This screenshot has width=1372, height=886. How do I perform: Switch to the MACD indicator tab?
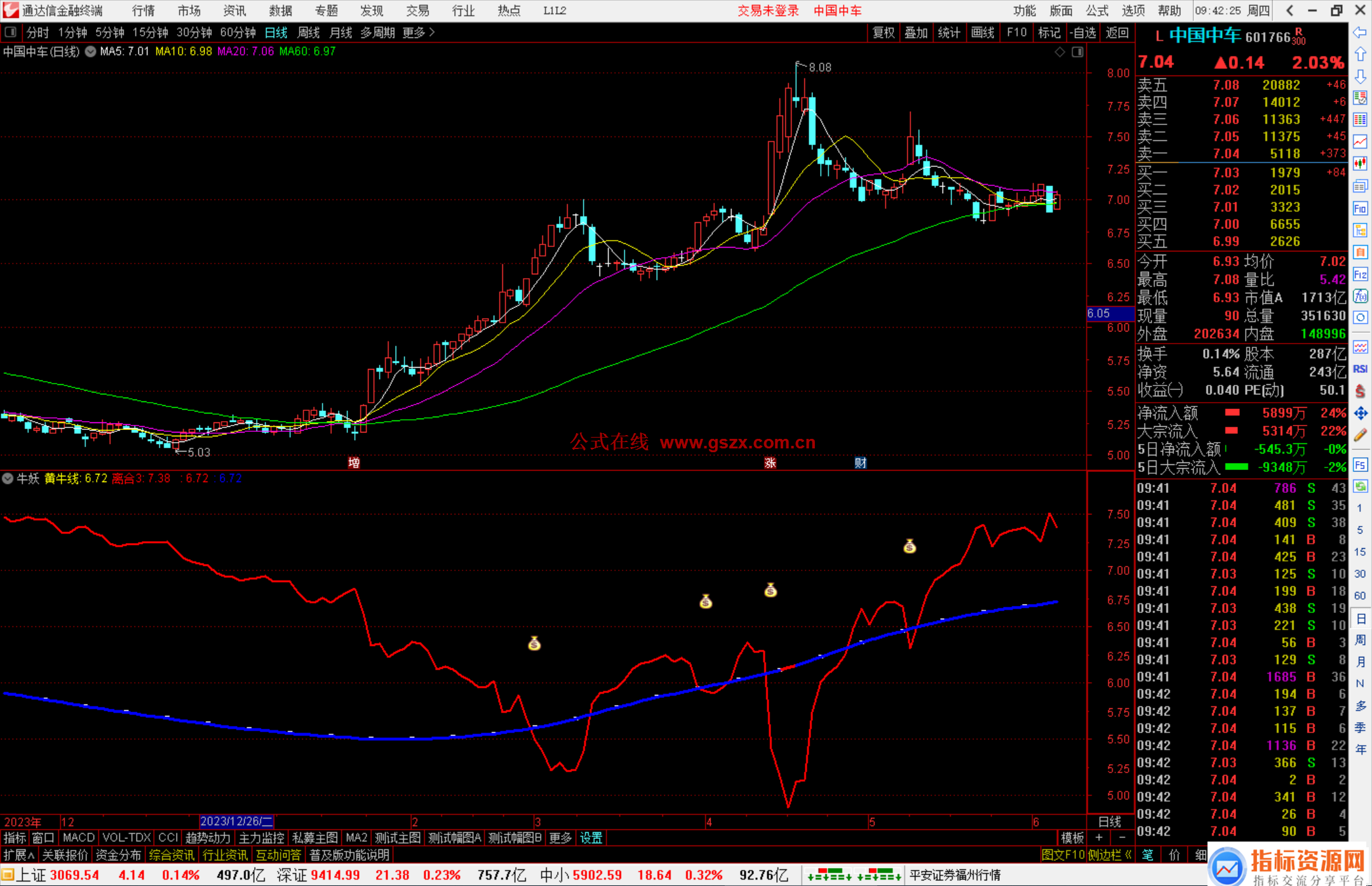click(79, 838)
